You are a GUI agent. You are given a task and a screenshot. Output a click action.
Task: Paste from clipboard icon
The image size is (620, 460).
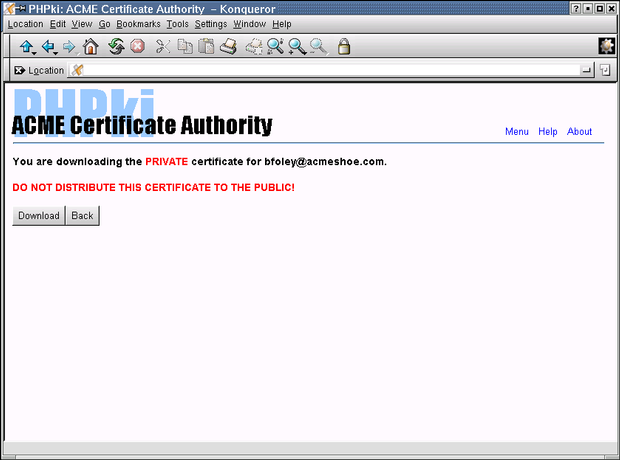tap(206, 46)
